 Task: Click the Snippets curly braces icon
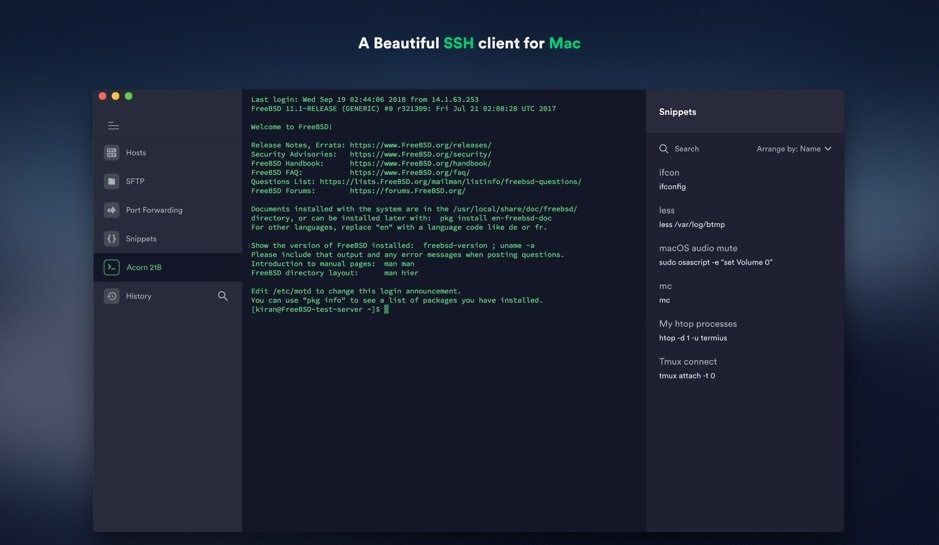click(112, 239)
